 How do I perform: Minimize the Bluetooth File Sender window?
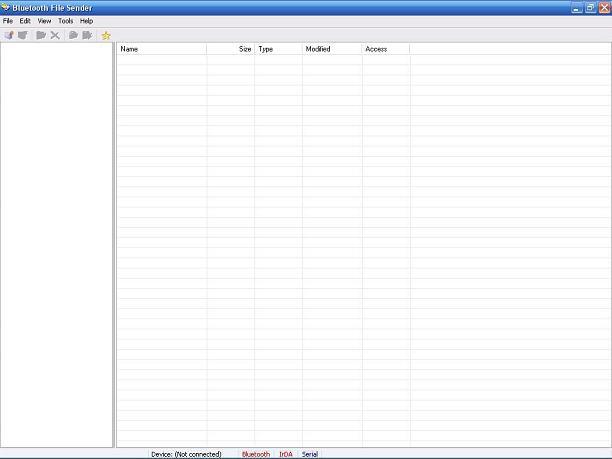[576, 8]
